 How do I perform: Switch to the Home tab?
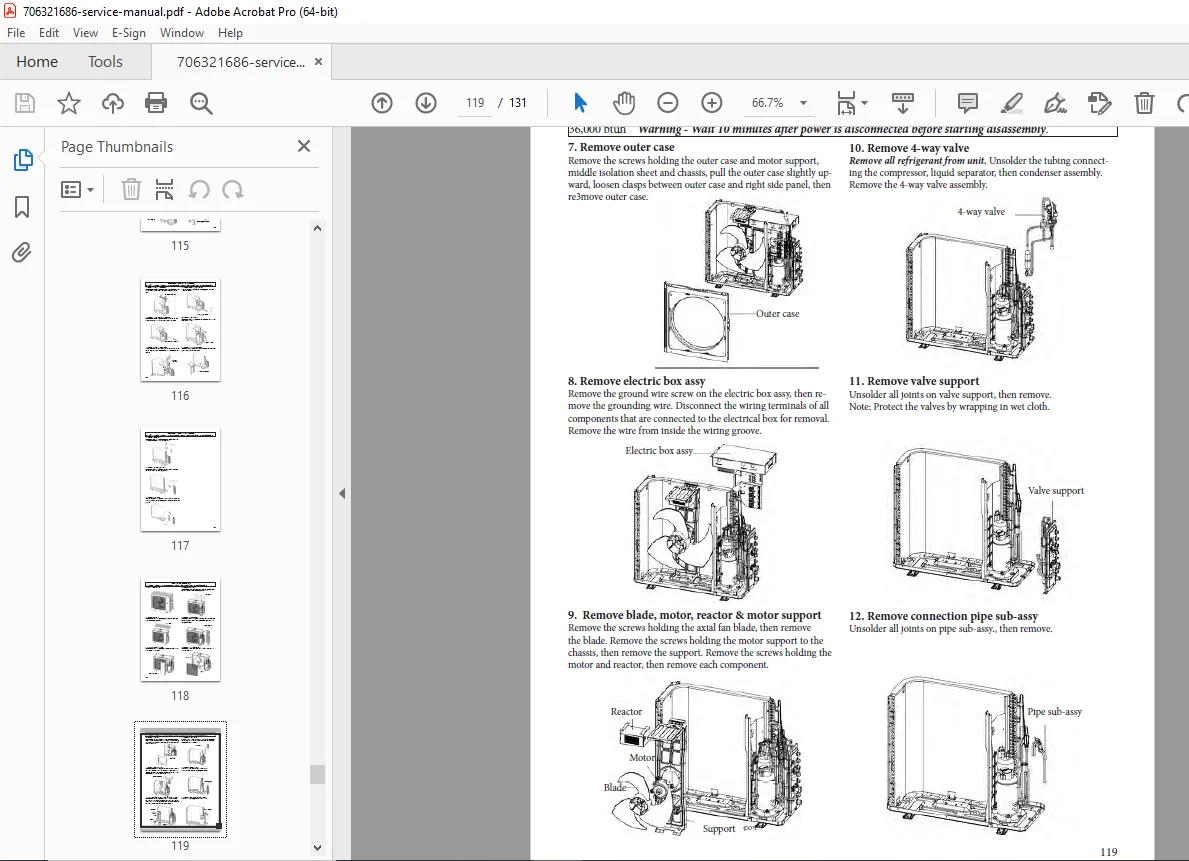tap(37, 61)
